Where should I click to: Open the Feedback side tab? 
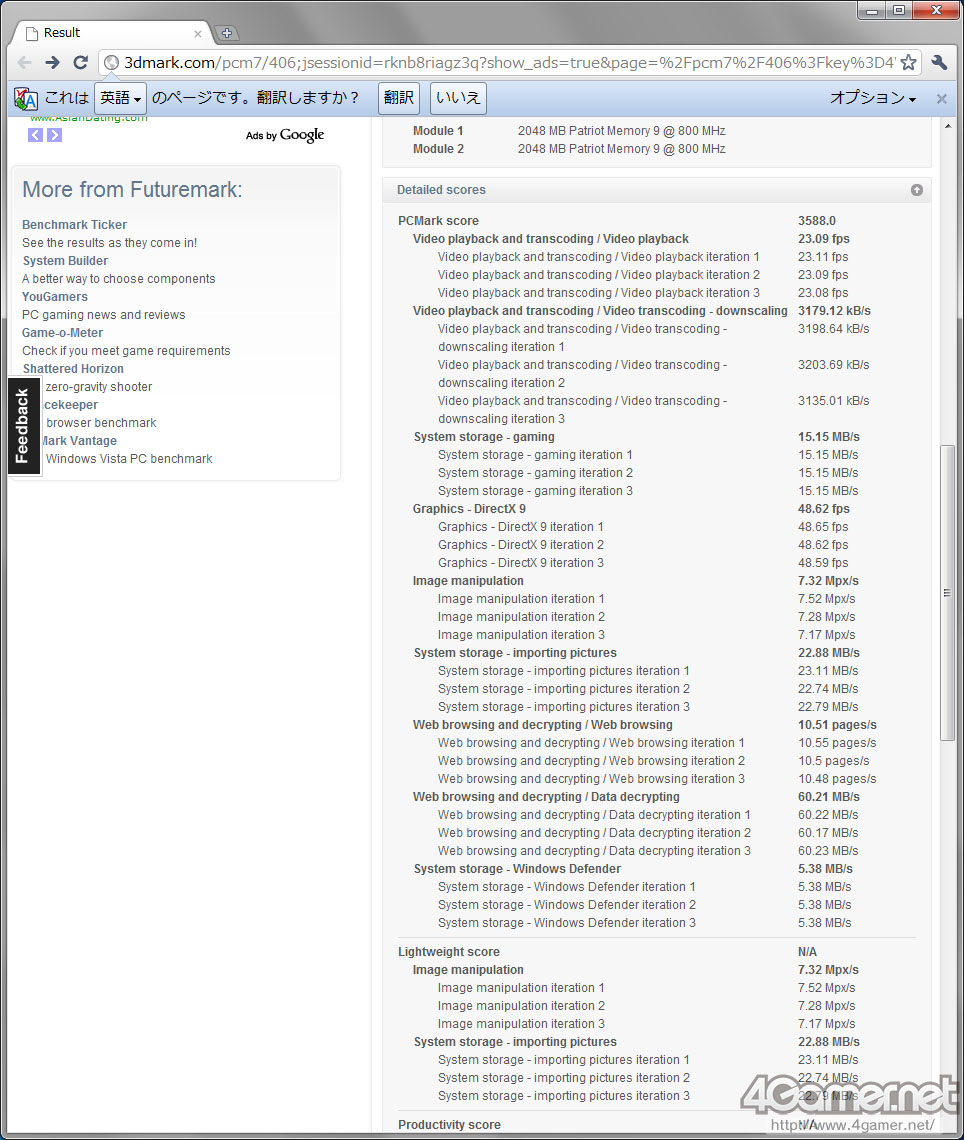[x=24, y=426]
